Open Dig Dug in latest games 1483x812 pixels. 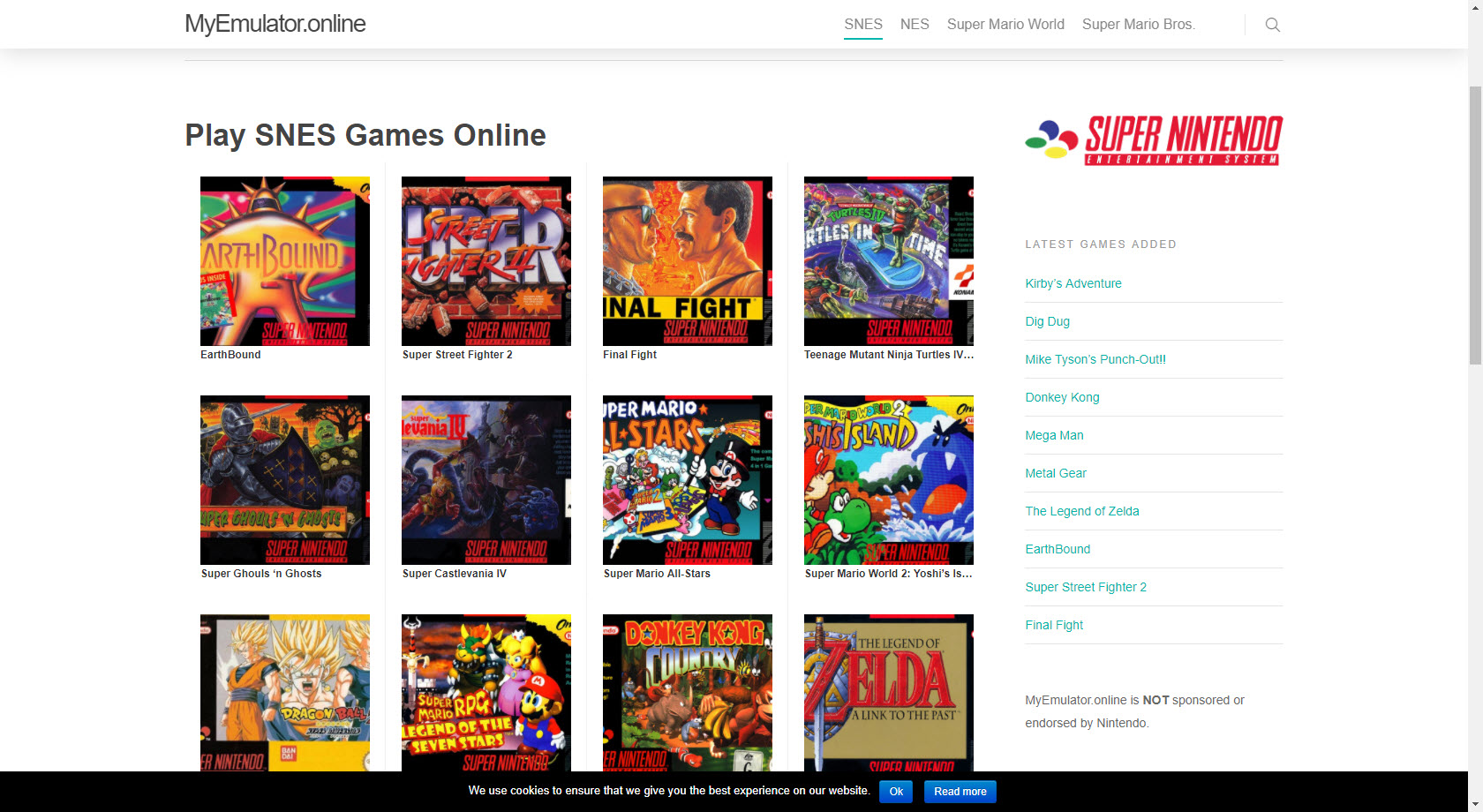click(1047, 321)
